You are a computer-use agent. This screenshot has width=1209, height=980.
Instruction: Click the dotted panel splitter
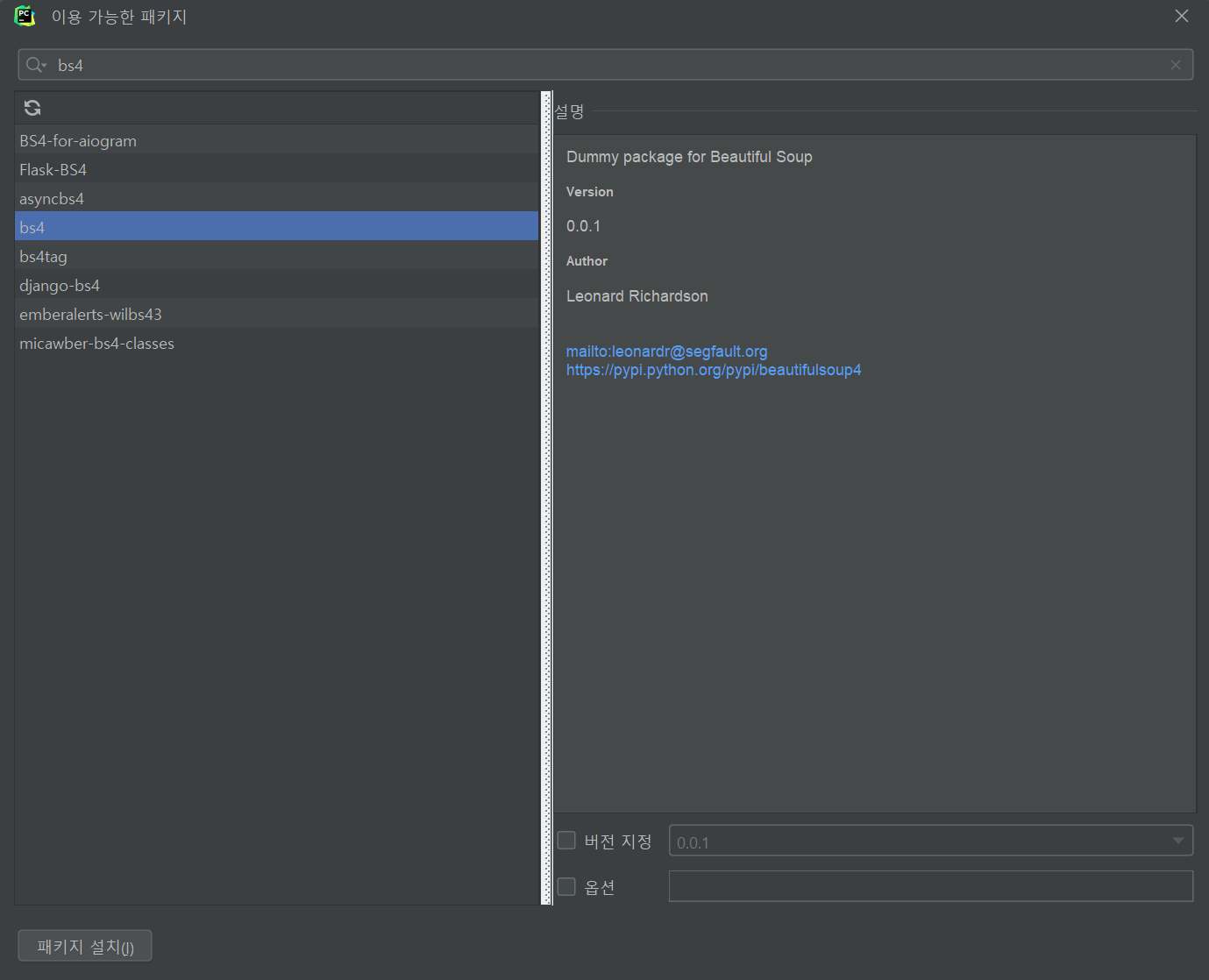coord(547,498)
